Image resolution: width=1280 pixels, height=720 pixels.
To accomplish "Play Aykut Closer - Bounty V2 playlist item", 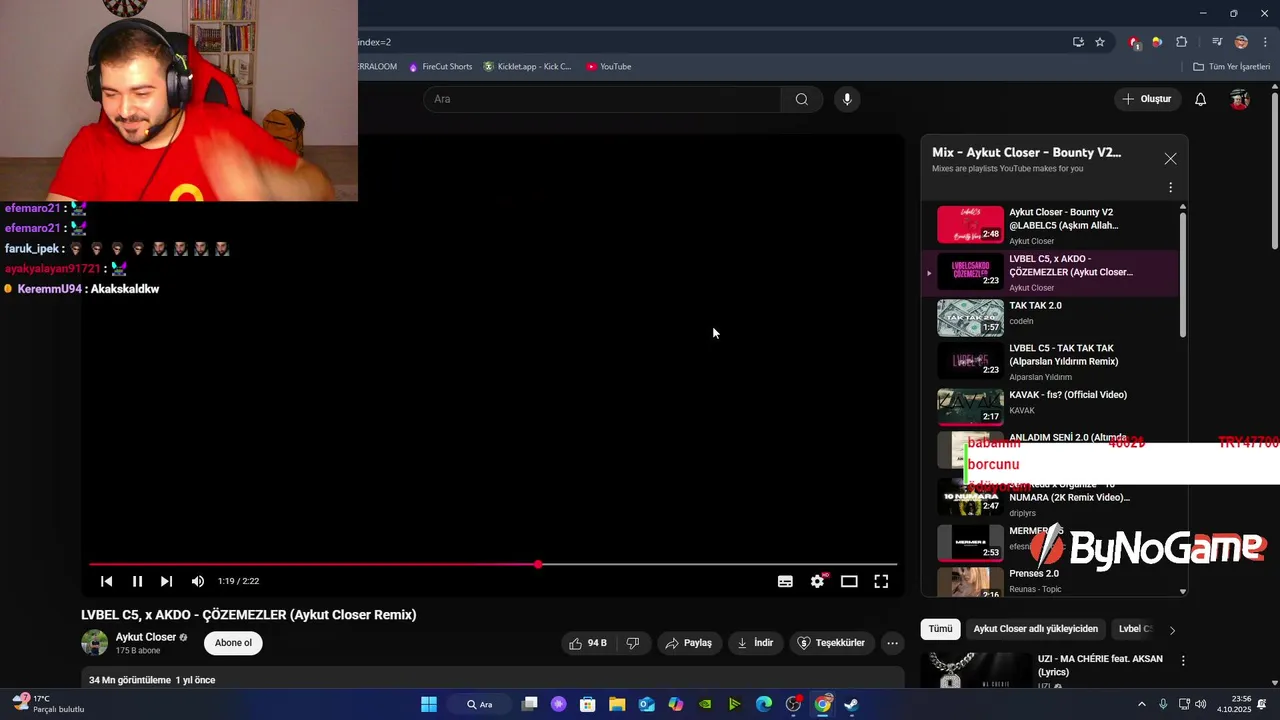I will pyautogui.click(x=1051, y=225).
